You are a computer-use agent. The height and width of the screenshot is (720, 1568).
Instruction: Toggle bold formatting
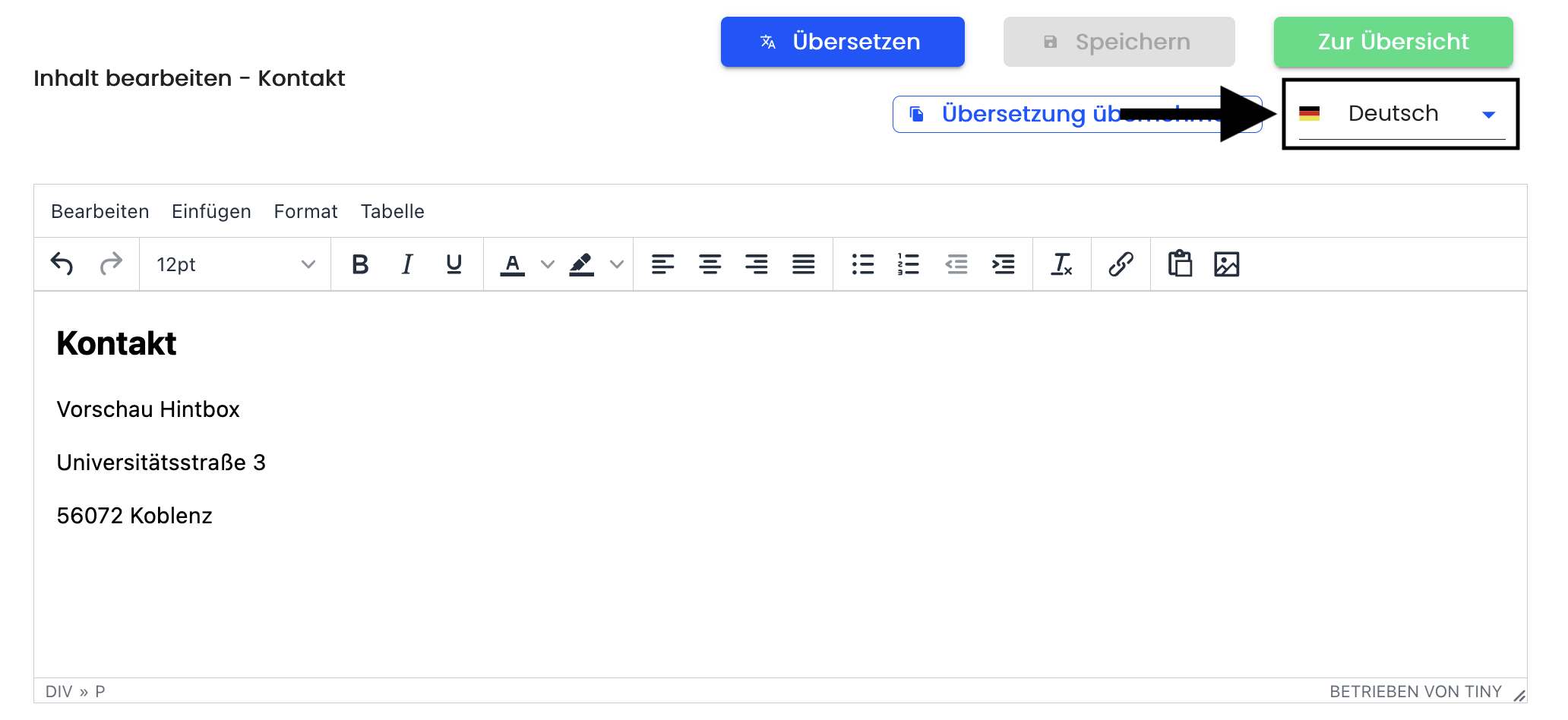coord(360,264)
